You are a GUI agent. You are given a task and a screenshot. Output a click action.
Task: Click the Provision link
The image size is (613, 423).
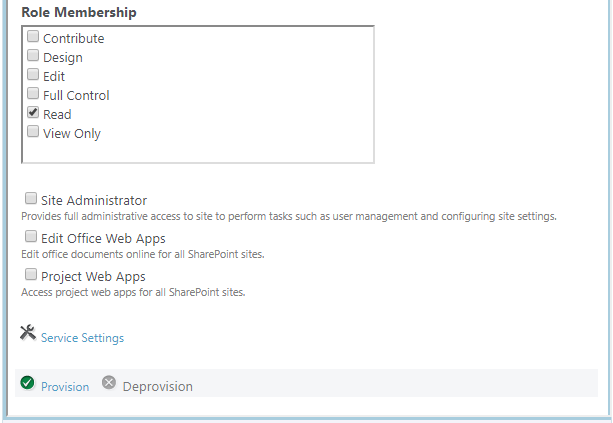[x=65, y=387]
